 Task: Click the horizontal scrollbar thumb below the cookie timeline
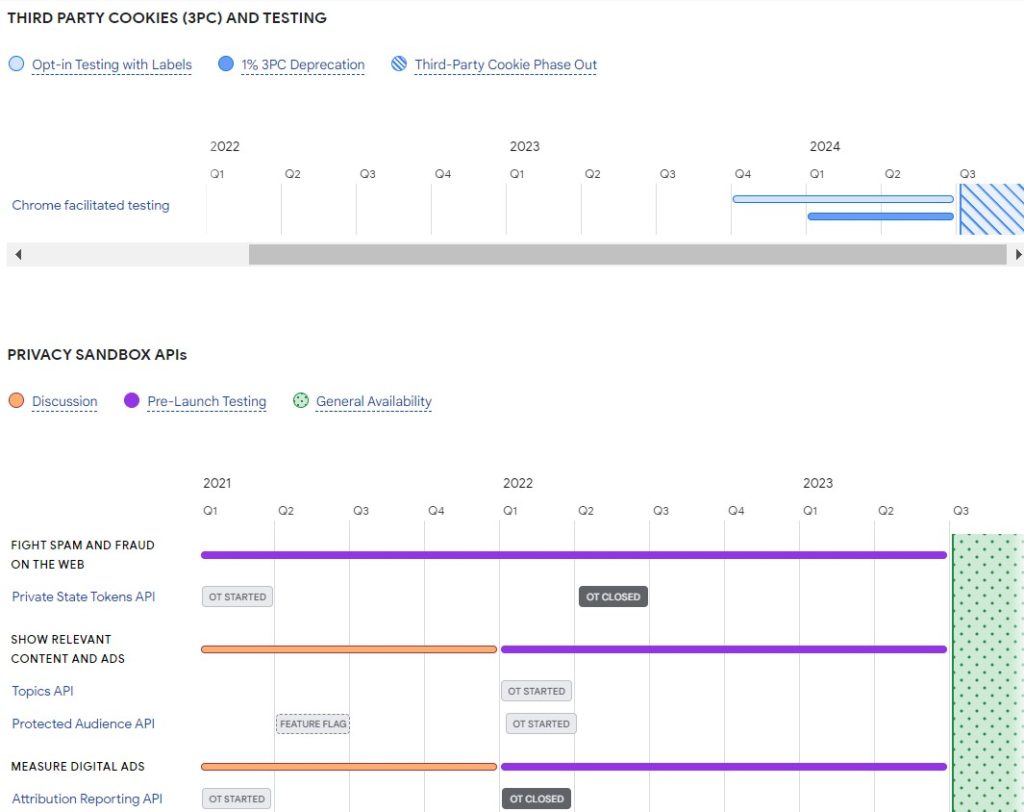click(630, 254)
